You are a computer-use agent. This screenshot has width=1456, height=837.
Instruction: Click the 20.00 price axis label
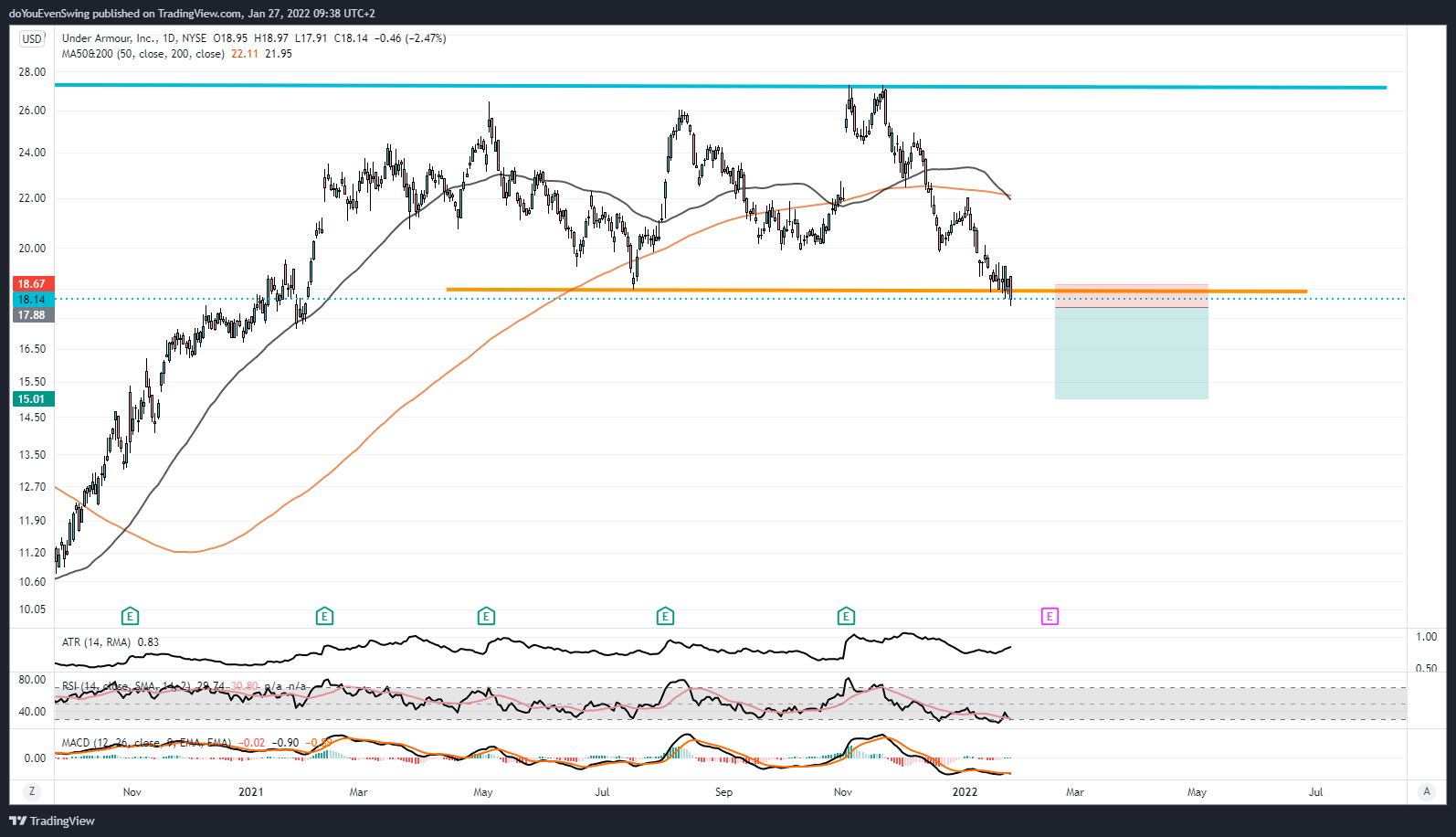(x=32, y=249)
